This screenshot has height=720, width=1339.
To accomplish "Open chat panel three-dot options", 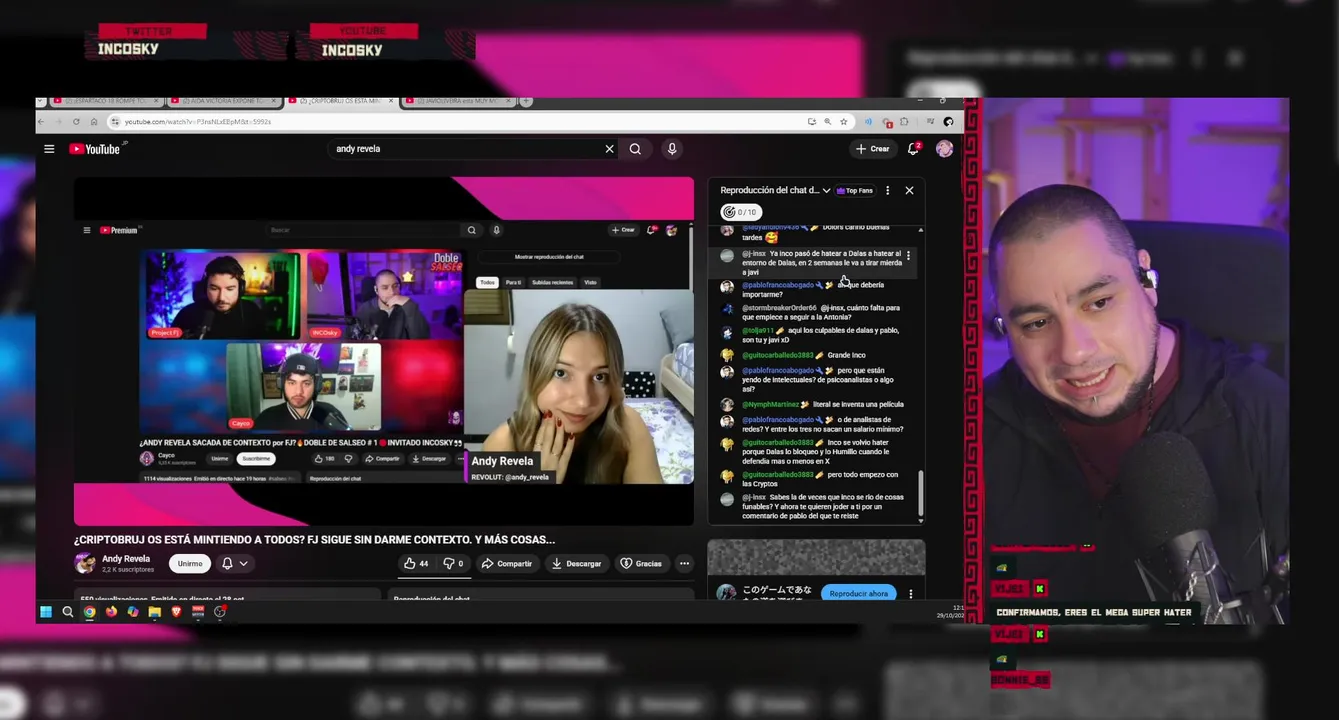I will click(x=887, y=190).
